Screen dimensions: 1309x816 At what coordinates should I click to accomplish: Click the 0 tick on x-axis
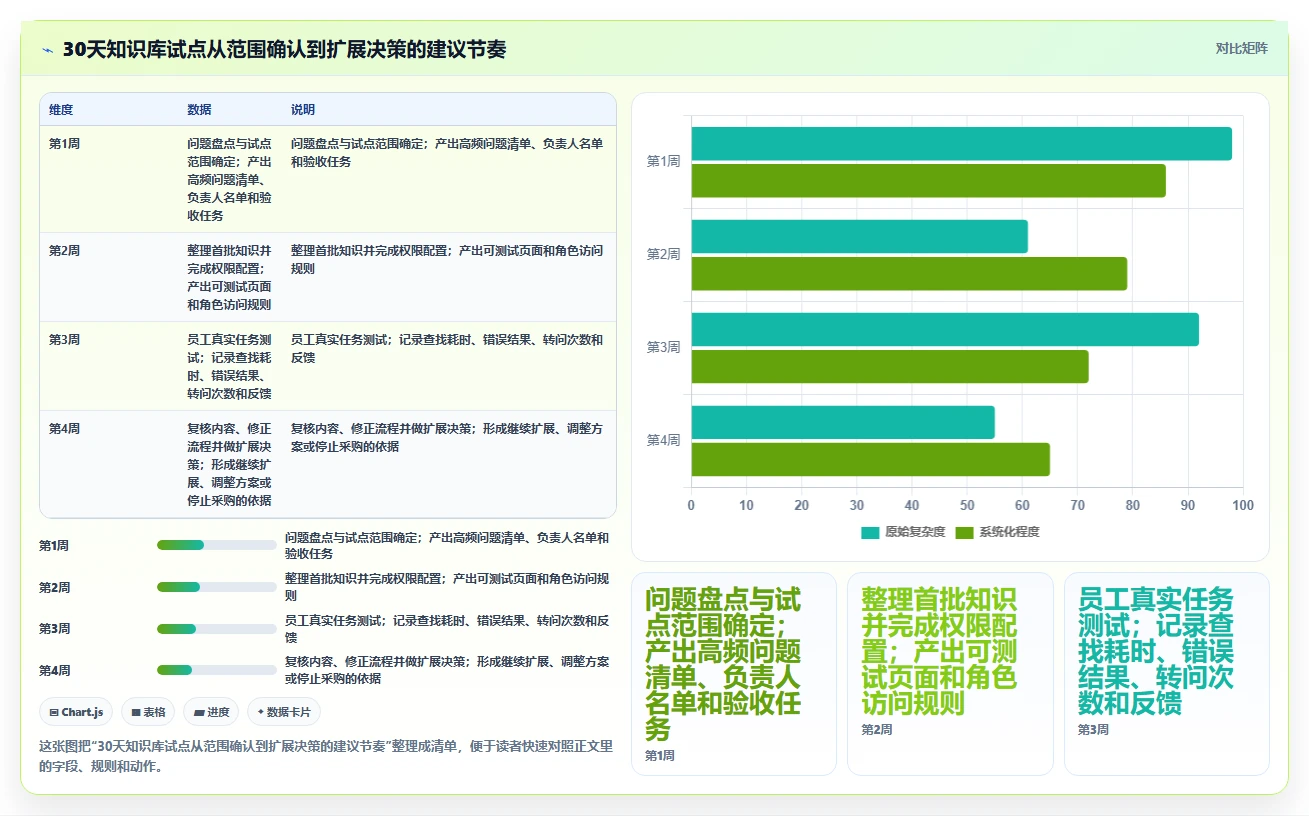[x=691, y=506]
